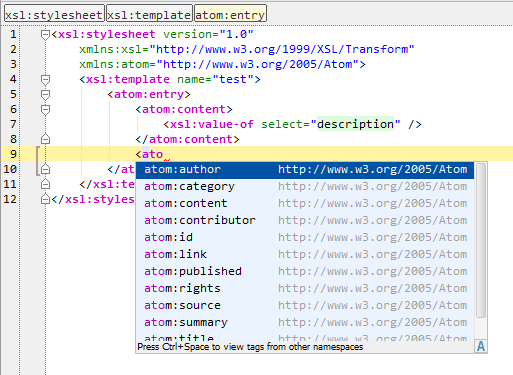
Task: Collapse the atom:content fold on line 6
Action: (45, 110)
